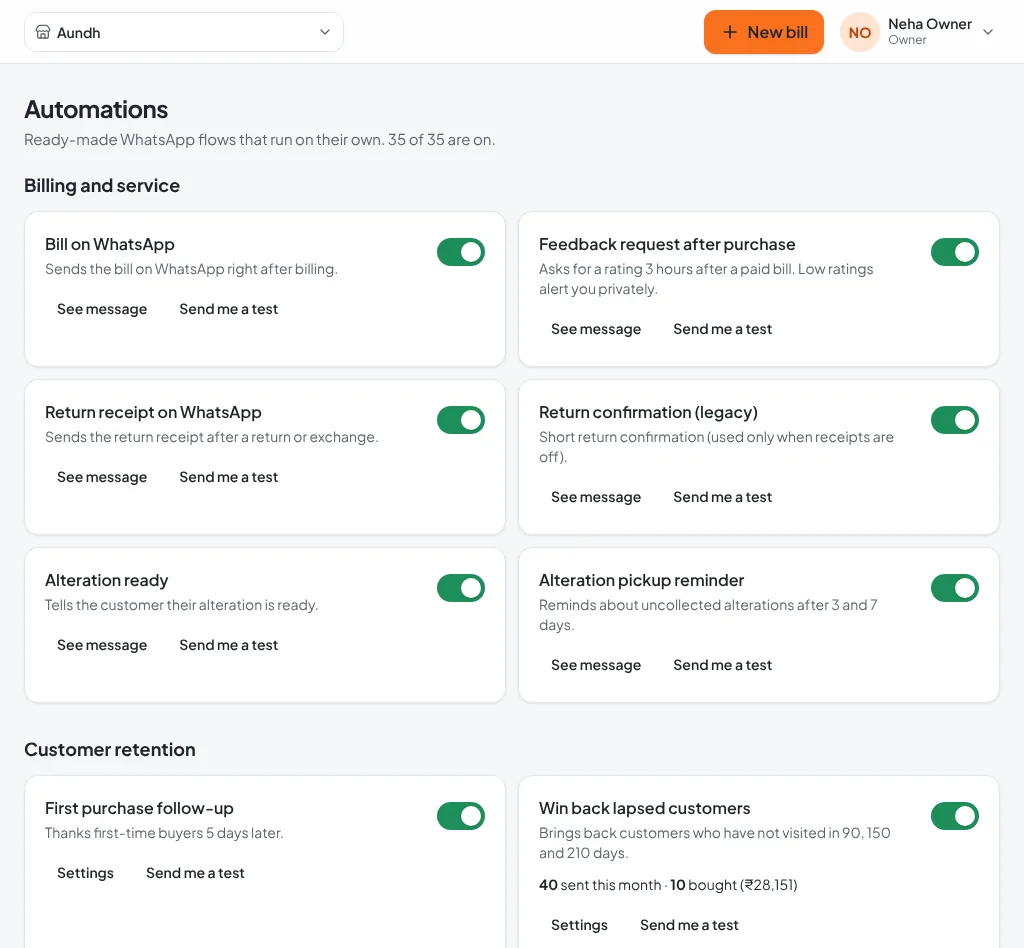This screenshot has width=1024, height=948.
Task: View Alteration pickup reminder message
Action: (596, 665)
